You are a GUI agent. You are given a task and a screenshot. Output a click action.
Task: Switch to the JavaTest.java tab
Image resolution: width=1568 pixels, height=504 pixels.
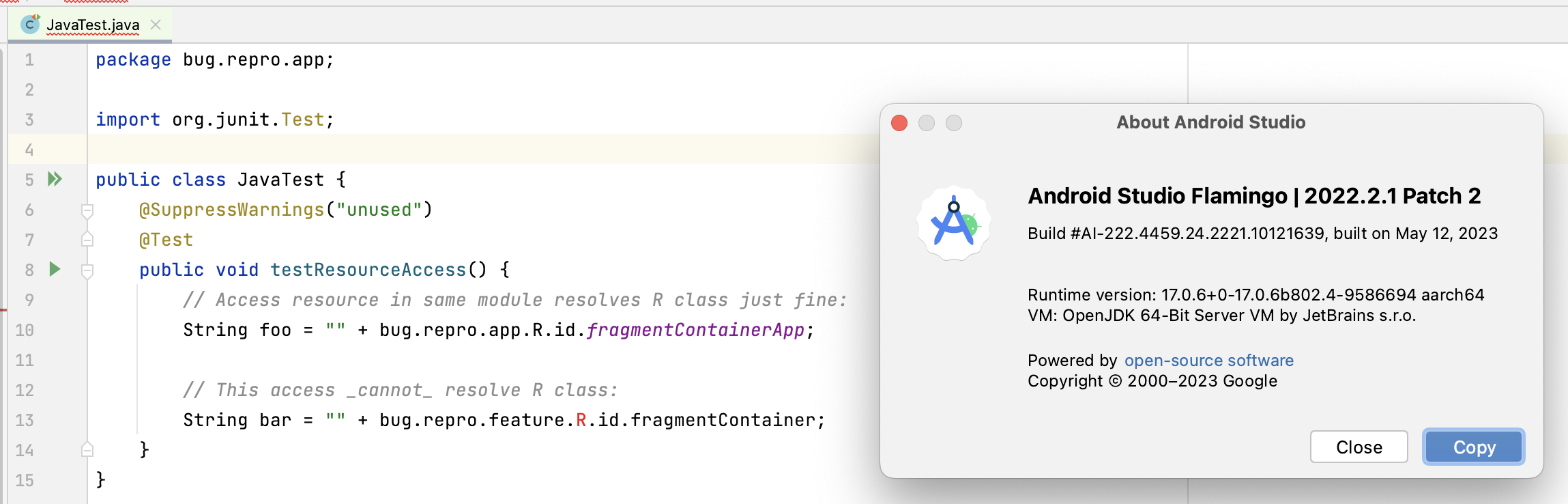[93, 25]
